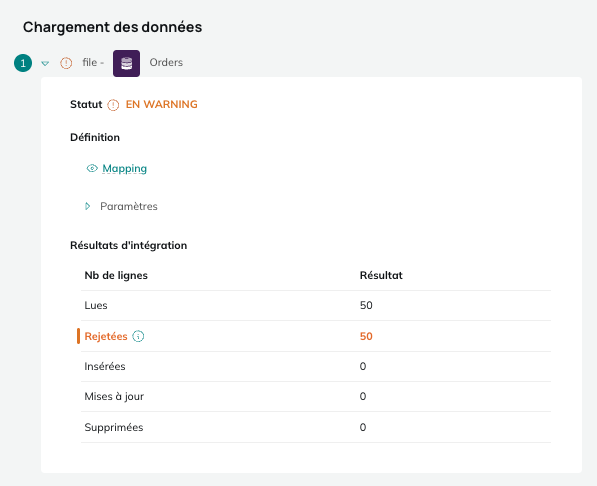Image resolution: width=597 pixels, height=486 pixels.
Task: Click the Chargement des données heading
Action: click(112, 27)
